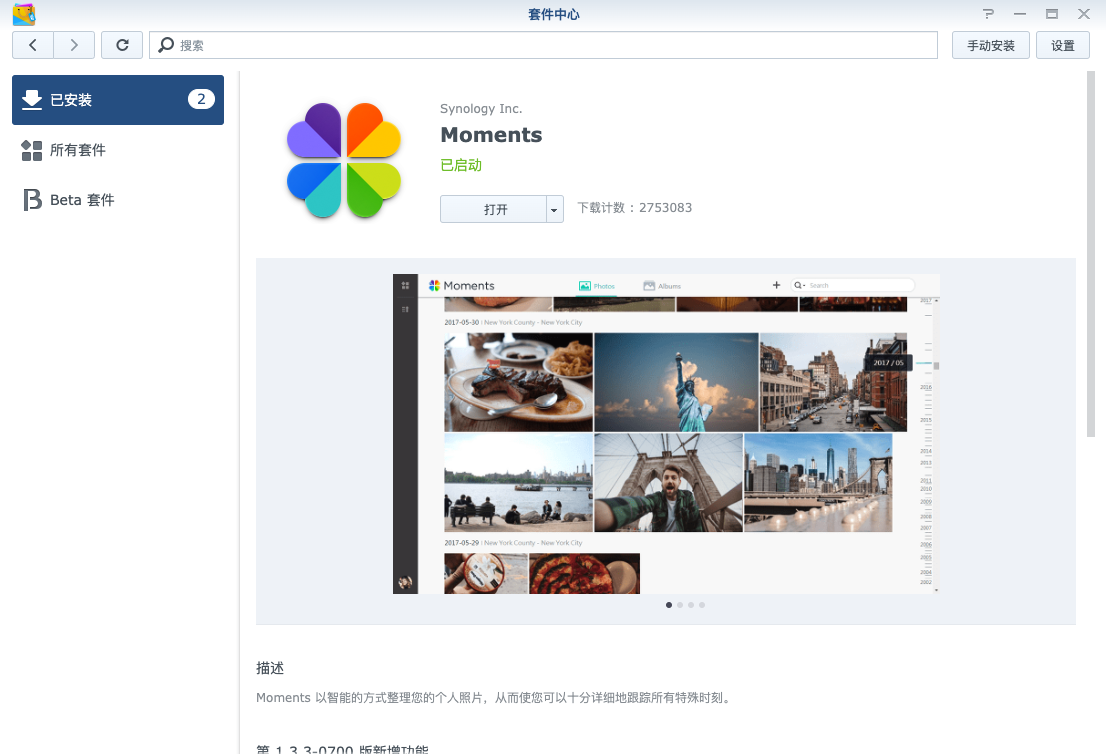Go back to the previous page

coord(32,45)
